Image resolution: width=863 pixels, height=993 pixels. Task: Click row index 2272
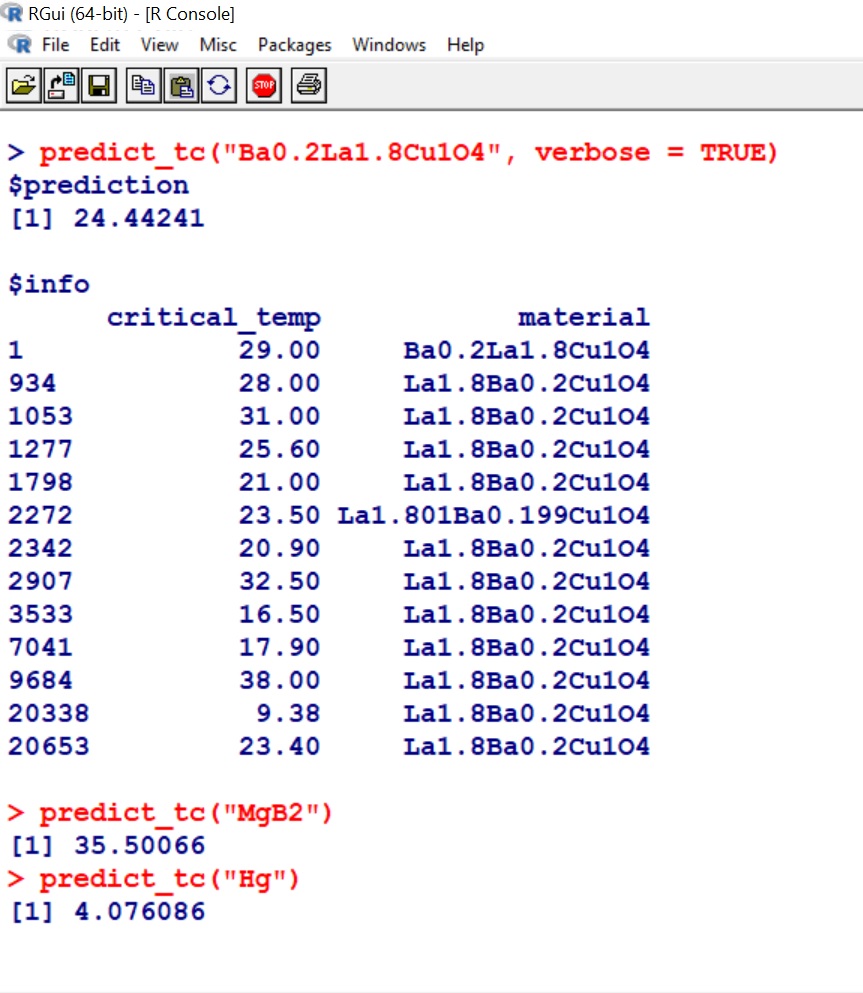[41, 515]
